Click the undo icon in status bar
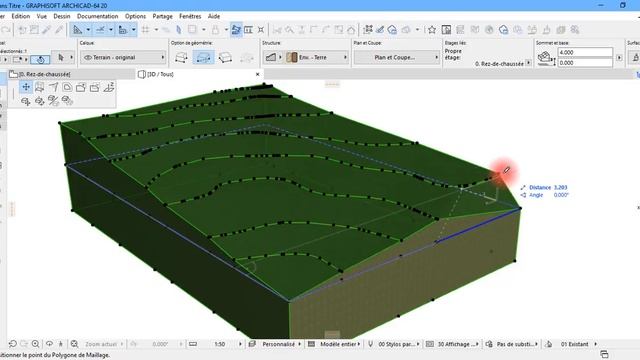 13,344
